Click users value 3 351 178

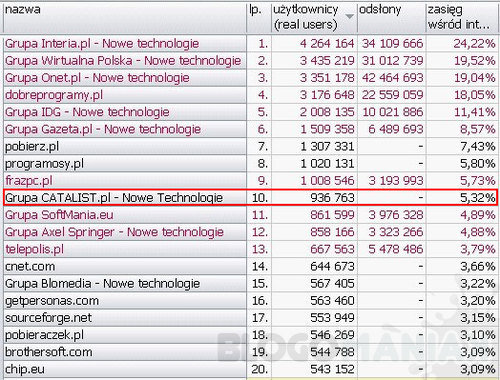(327, 78)
